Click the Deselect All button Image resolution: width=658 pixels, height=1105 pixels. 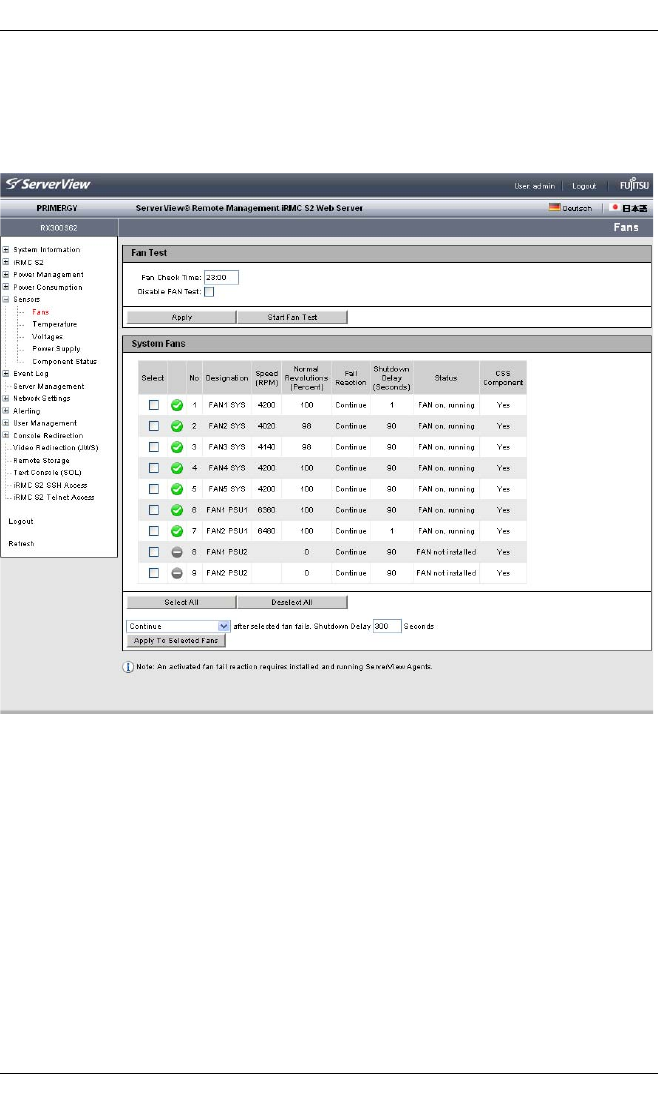pyautogui.click(x=292, y=603)
